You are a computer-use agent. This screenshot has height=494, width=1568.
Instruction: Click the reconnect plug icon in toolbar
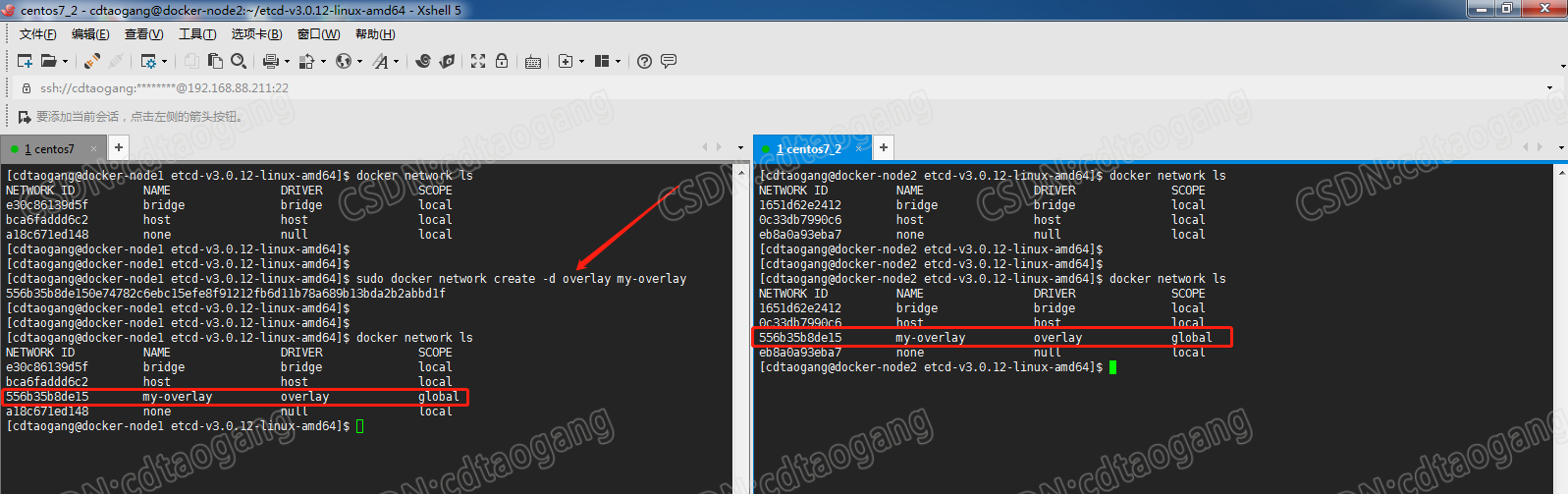click(x=91, y=61)
